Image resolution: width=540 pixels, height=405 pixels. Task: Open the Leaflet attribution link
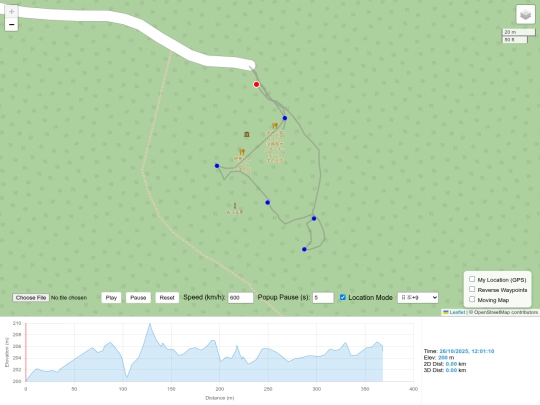(x=454, y=312)
